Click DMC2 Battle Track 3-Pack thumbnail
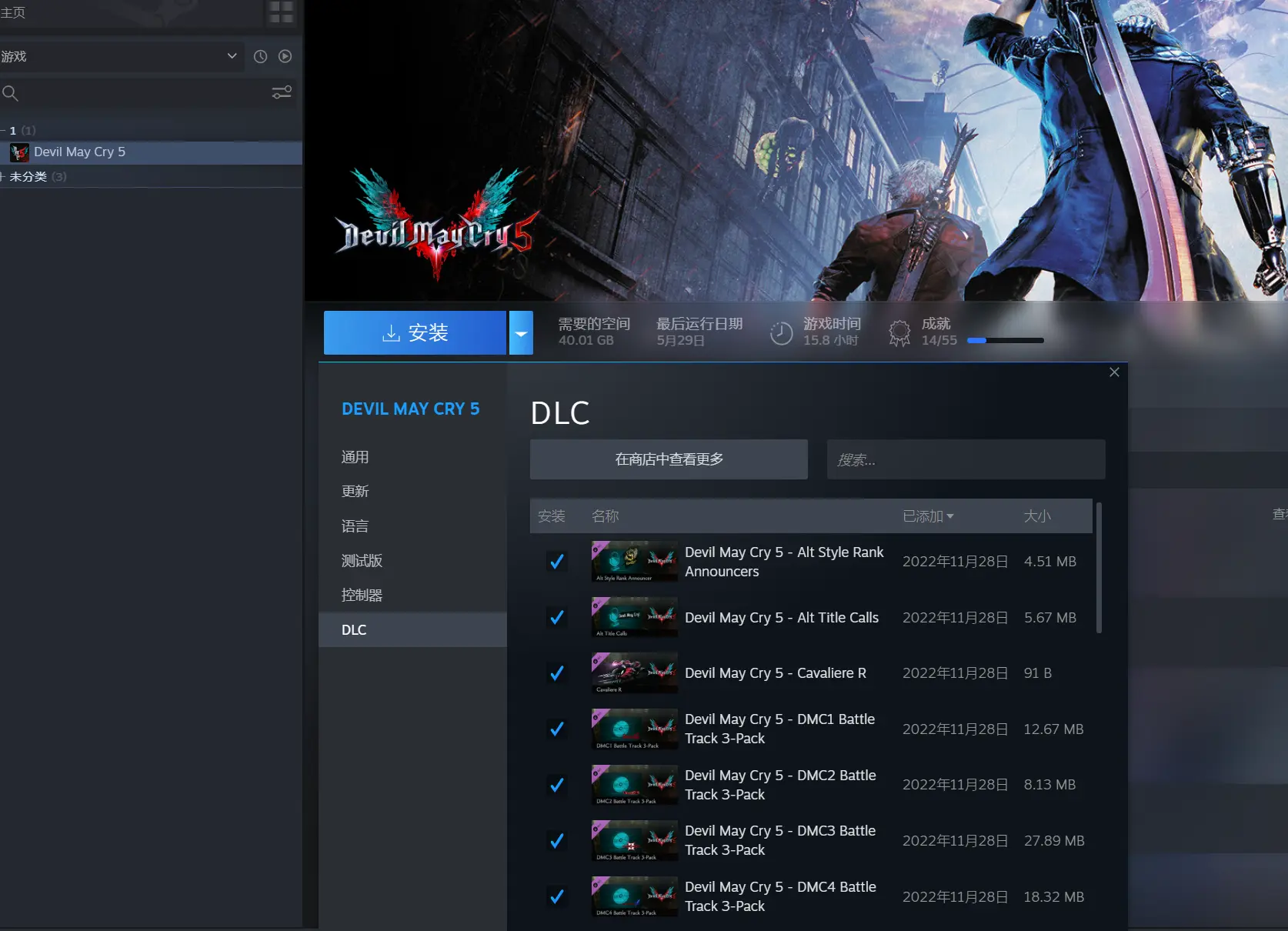 coord(635,785)
